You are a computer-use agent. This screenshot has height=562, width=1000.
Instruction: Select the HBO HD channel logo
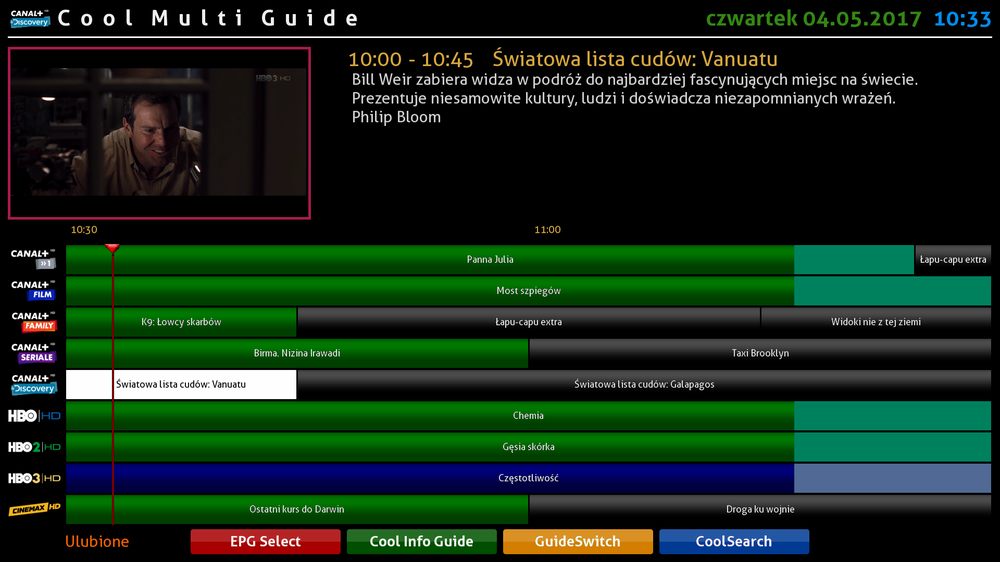click(35, 415)
